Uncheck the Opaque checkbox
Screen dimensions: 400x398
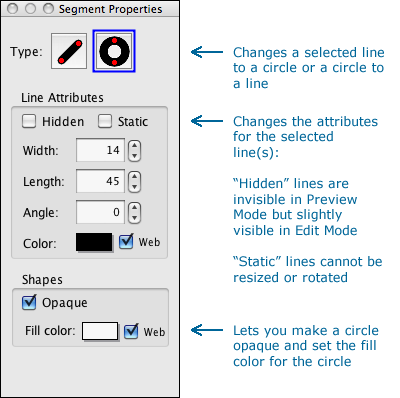[x=29, y=302]
